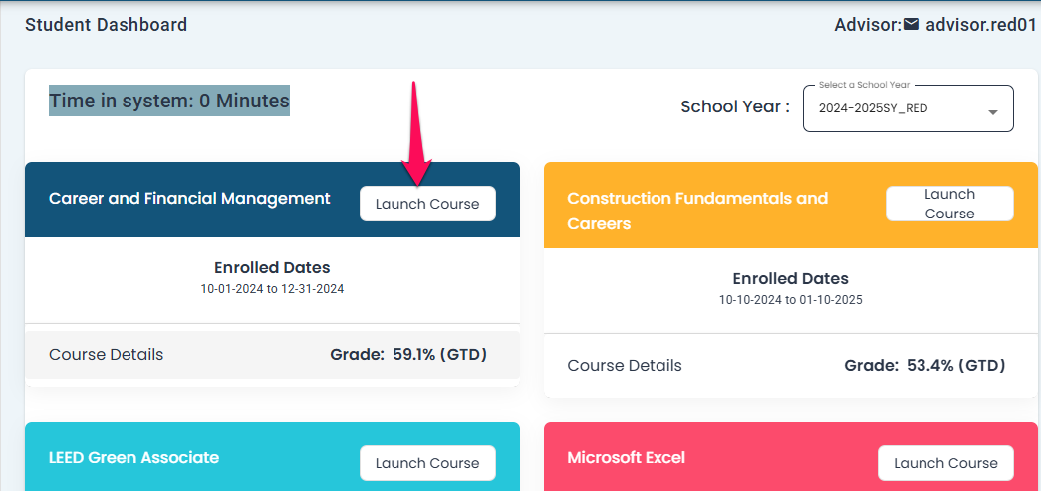Screen dimensions: 1041x491
Task: Click the Career and Financial Management title
Action: (189, 198)
